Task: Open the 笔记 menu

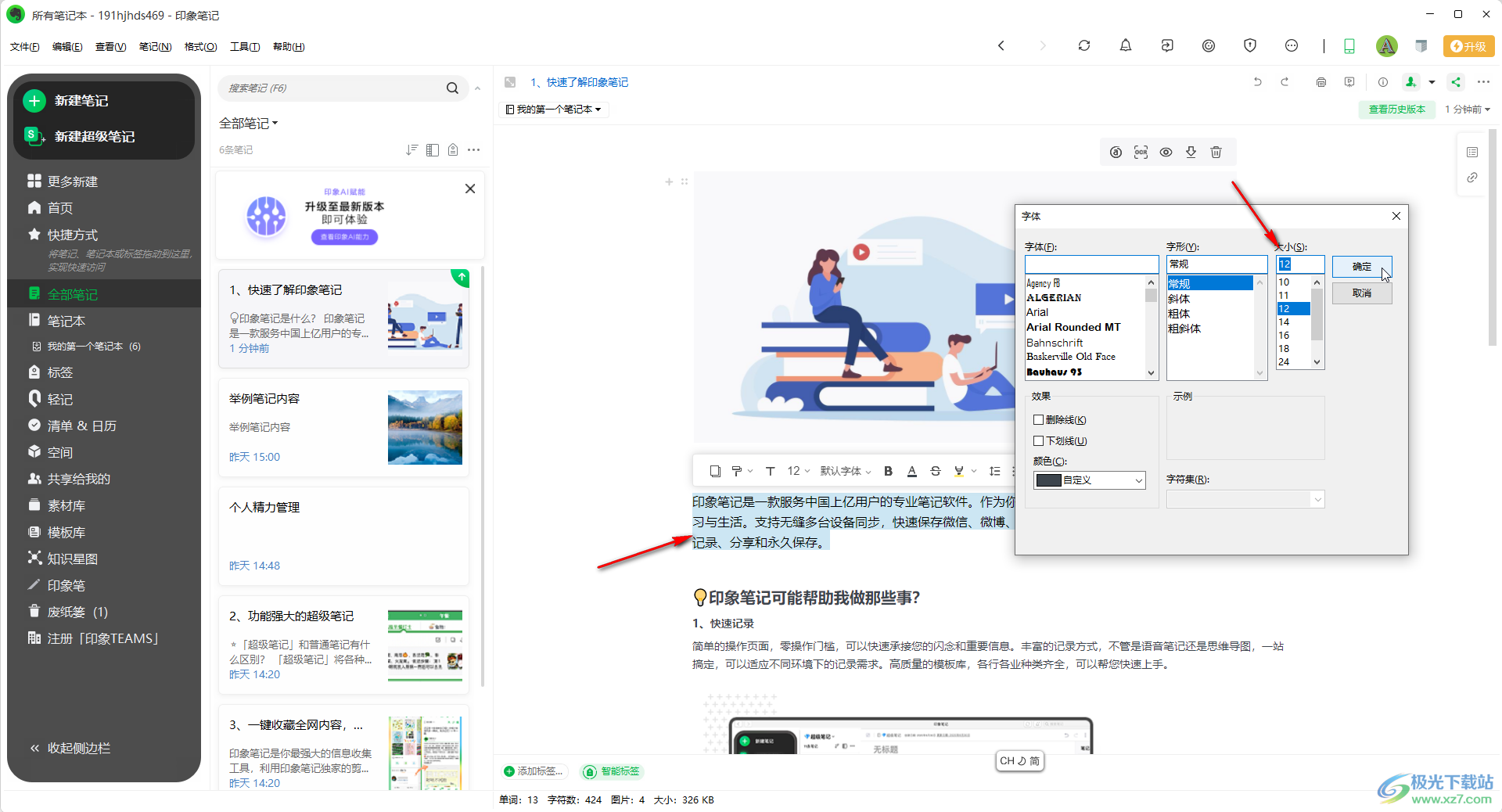Action: 155,47
